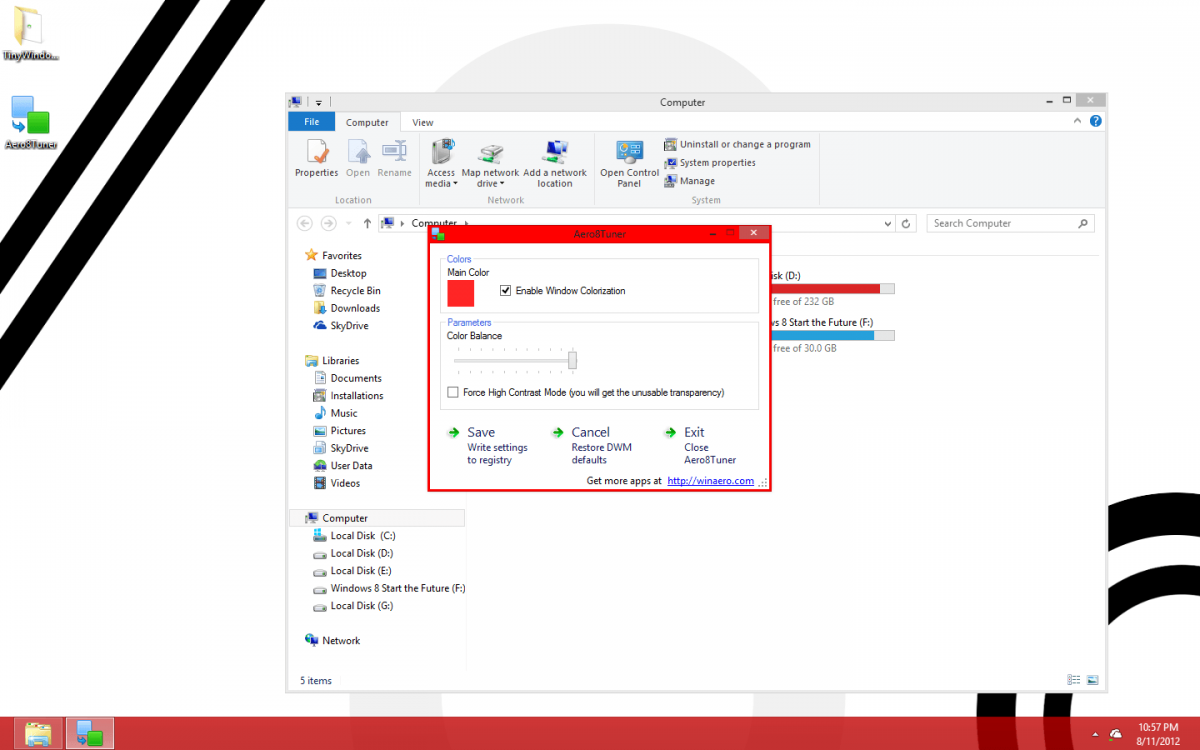Image resolution: width=1200 pixels, height=750 pixels.
Task: Select User Data library
Action: [343, 466]
